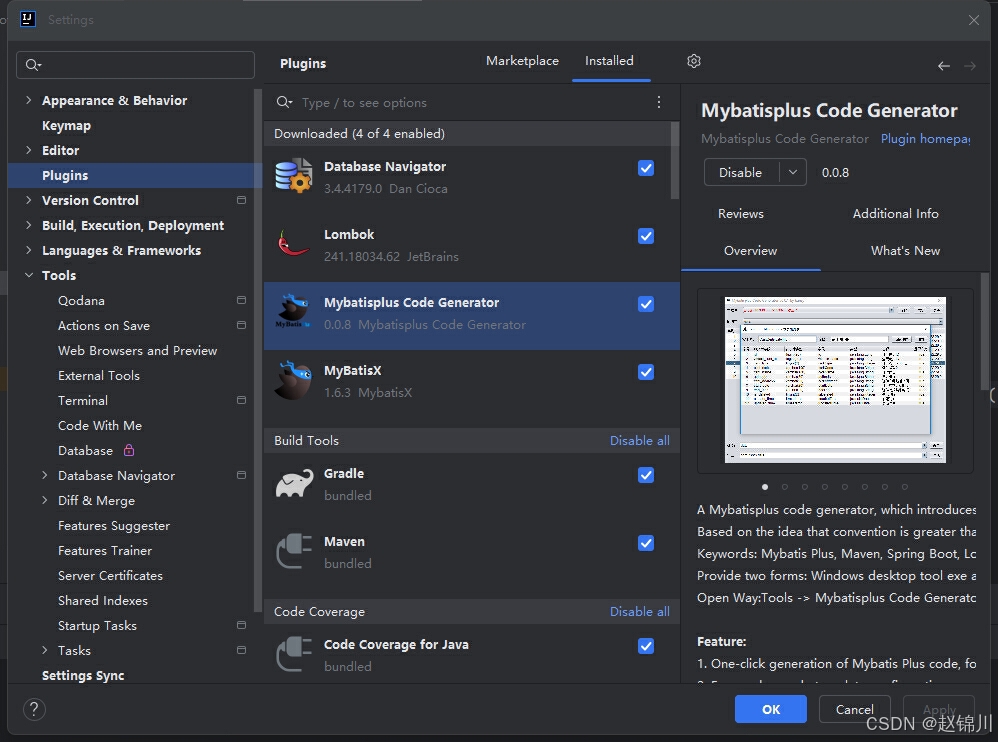Click the Lombok chili pepper icon

pos(293,244)
